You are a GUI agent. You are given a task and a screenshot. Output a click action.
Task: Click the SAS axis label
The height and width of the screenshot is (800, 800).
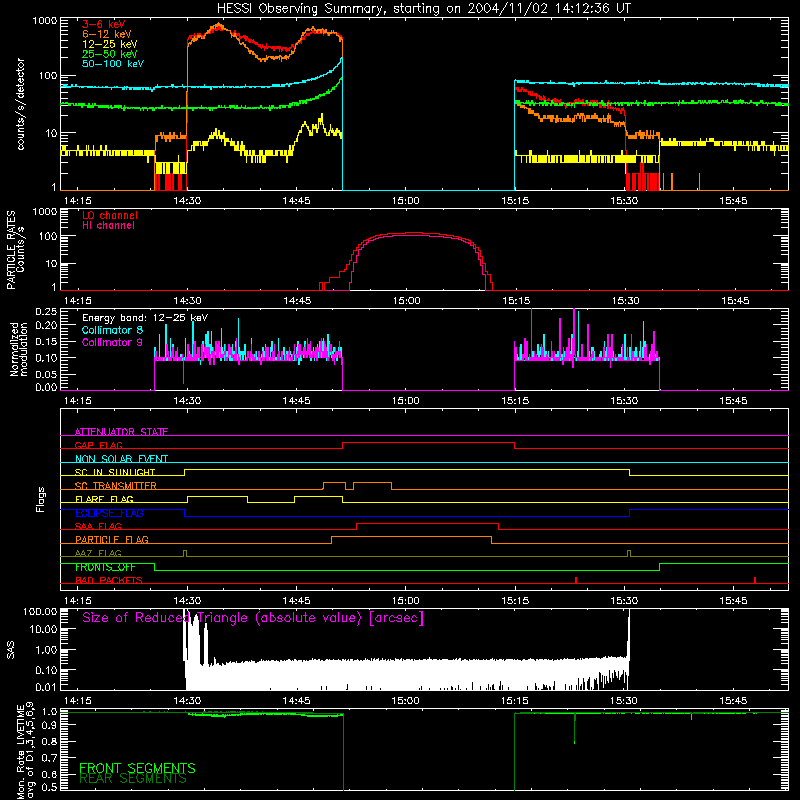pyautogui.click(x=11, y=650)
